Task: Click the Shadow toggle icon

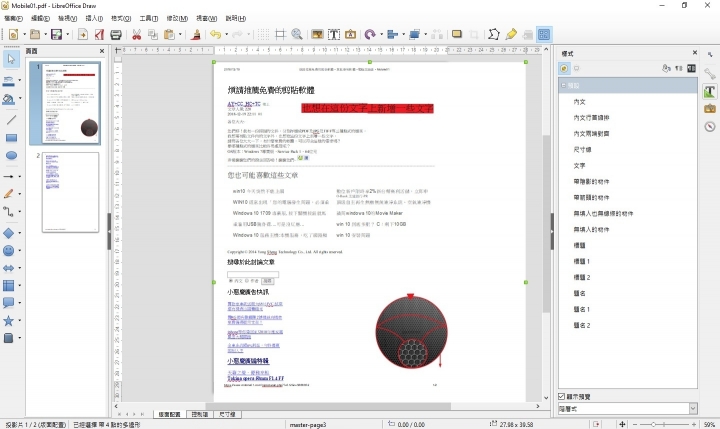Action: (x=456, y=34)
